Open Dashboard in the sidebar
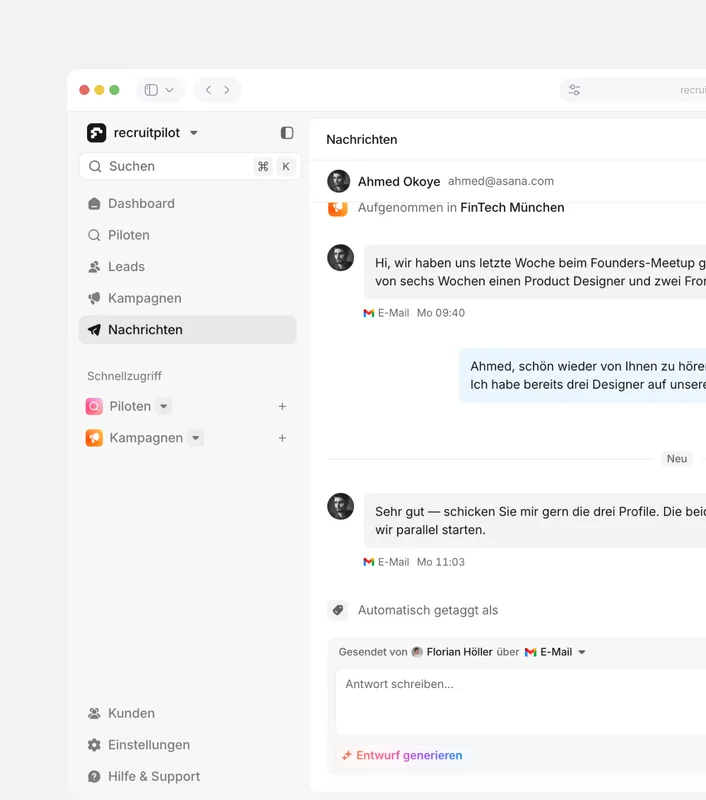The width and height of the screenshot is (706, 800). coord(187,204)
